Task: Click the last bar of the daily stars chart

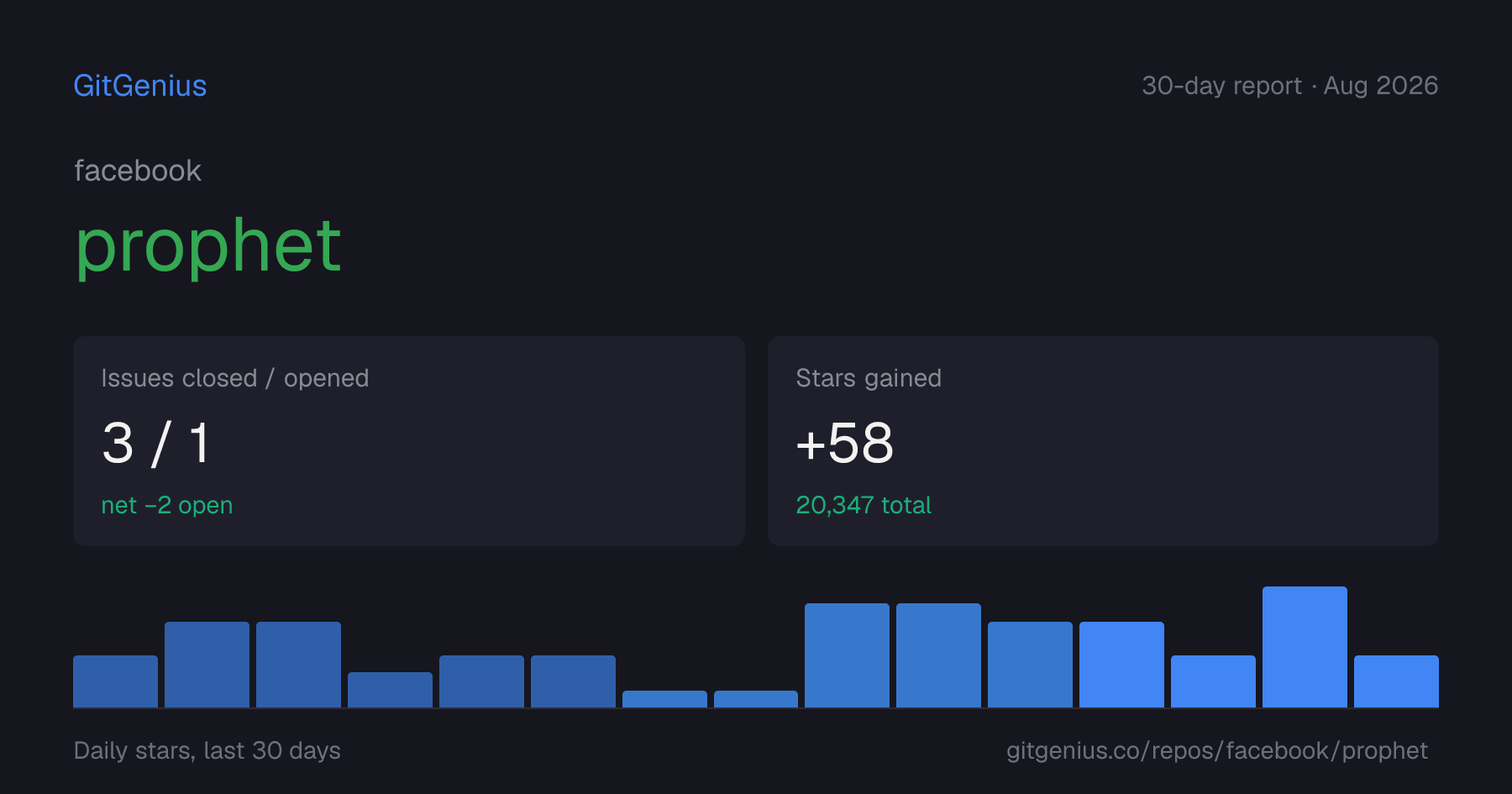Action: pyautogui.click(x=1396, y=681)
